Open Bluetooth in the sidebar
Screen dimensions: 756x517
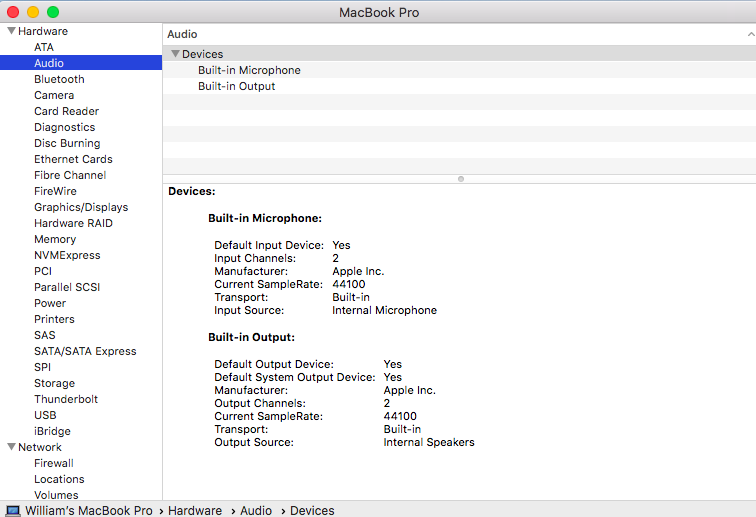[59, 79]
